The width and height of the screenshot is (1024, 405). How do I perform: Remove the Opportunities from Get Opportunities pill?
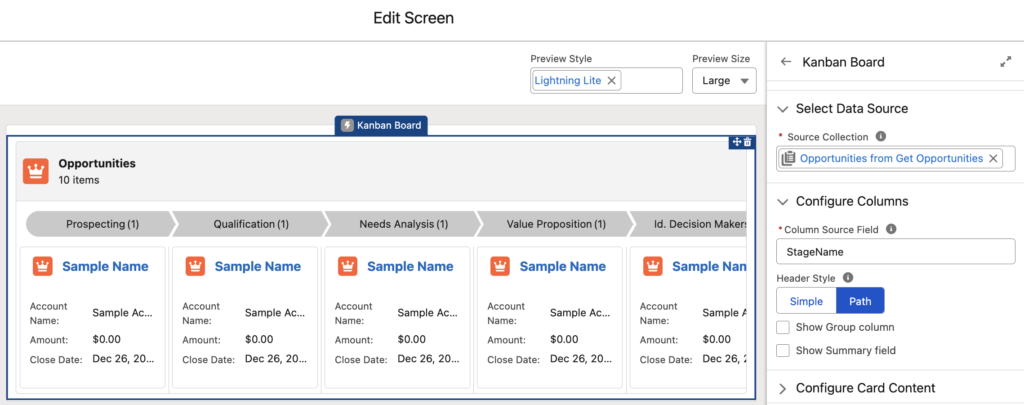tap(993, 158)
